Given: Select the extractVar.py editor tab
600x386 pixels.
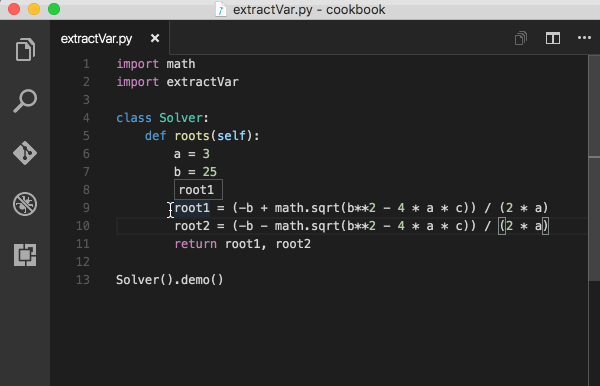Looking at the screenshot, I should click(110, 38).
